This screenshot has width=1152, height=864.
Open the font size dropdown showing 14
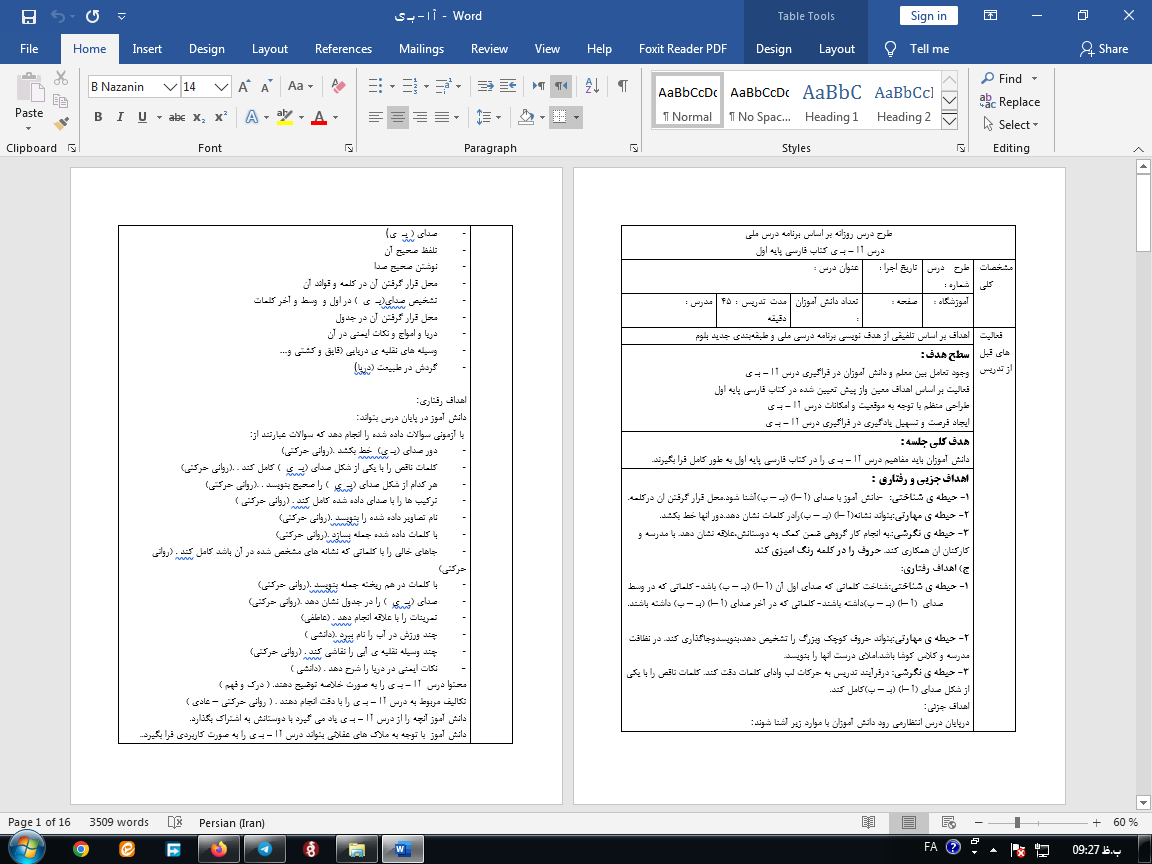[222, 87]
